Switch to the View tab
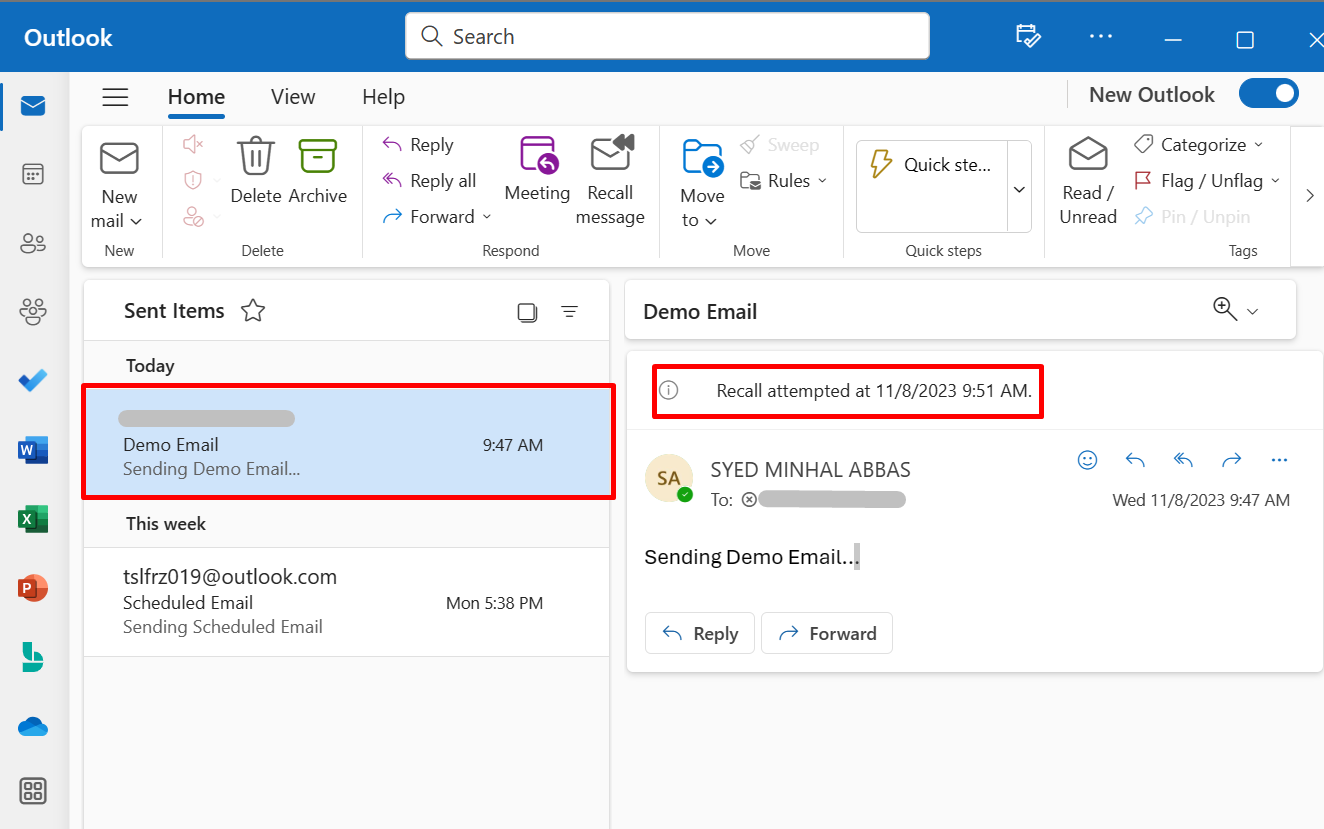 (293, 97)
